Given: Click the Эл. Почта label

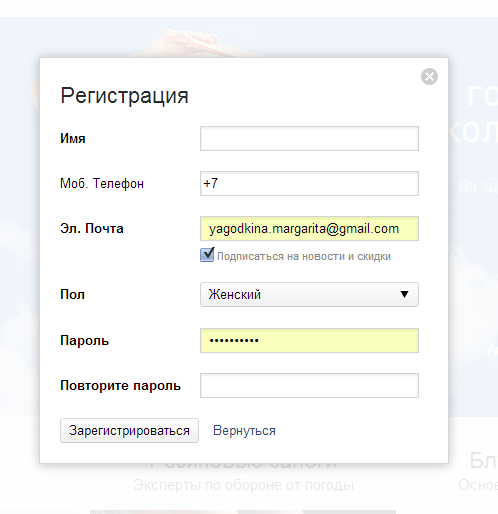Looking at the screenshot, I should point(92,229).
